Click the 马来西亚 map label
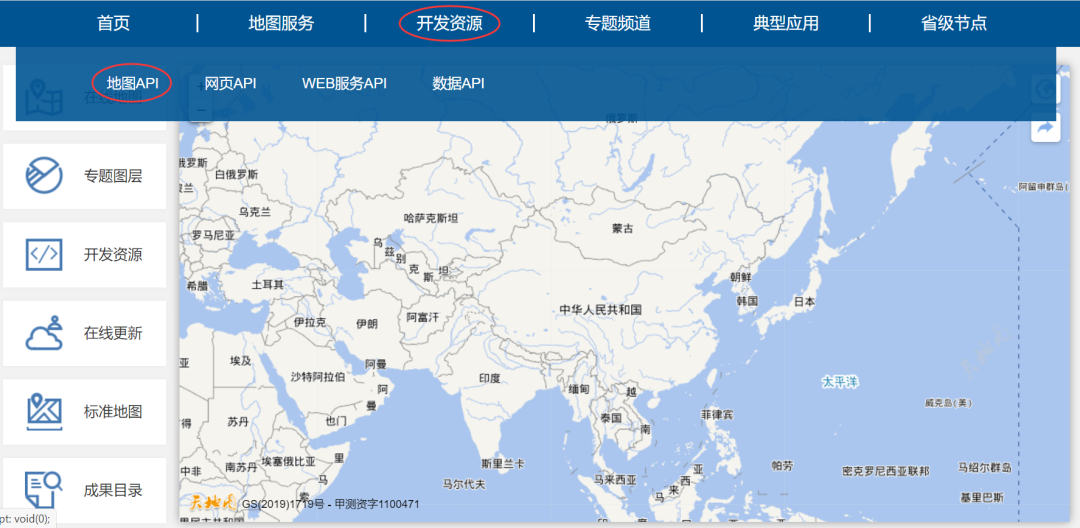This screenshot has width=1080, height=528. click(x=615, y=478)
